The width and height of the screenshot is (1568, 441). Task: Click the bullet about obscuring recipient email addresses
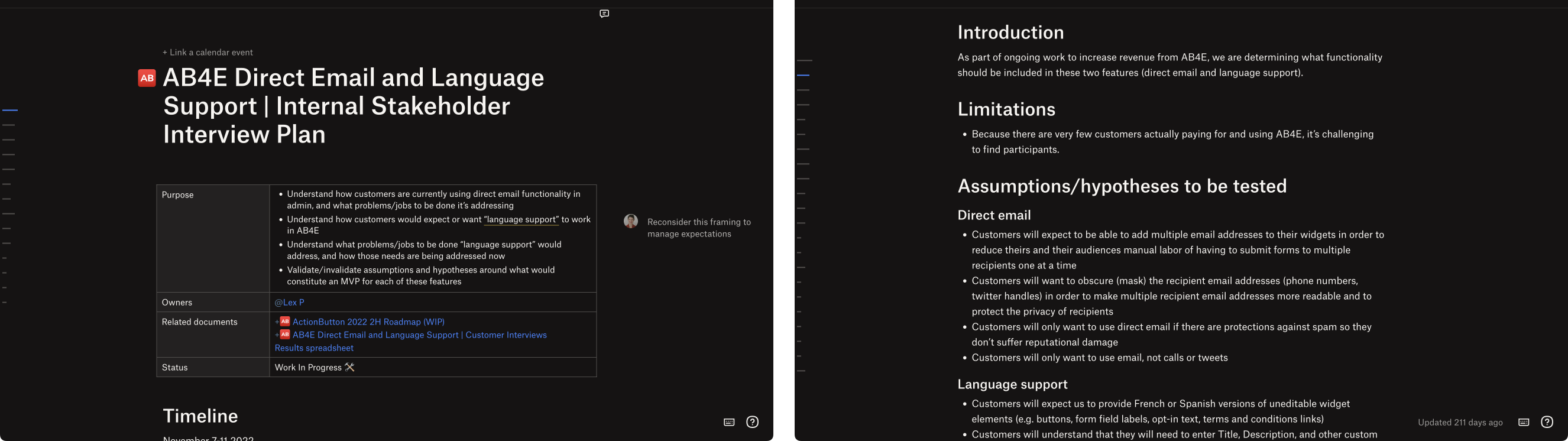coord(1171,296)
